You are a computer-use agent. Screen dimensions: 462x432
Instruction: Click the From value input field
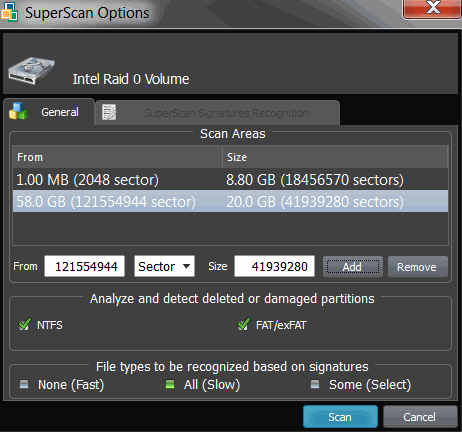point(85,266)
